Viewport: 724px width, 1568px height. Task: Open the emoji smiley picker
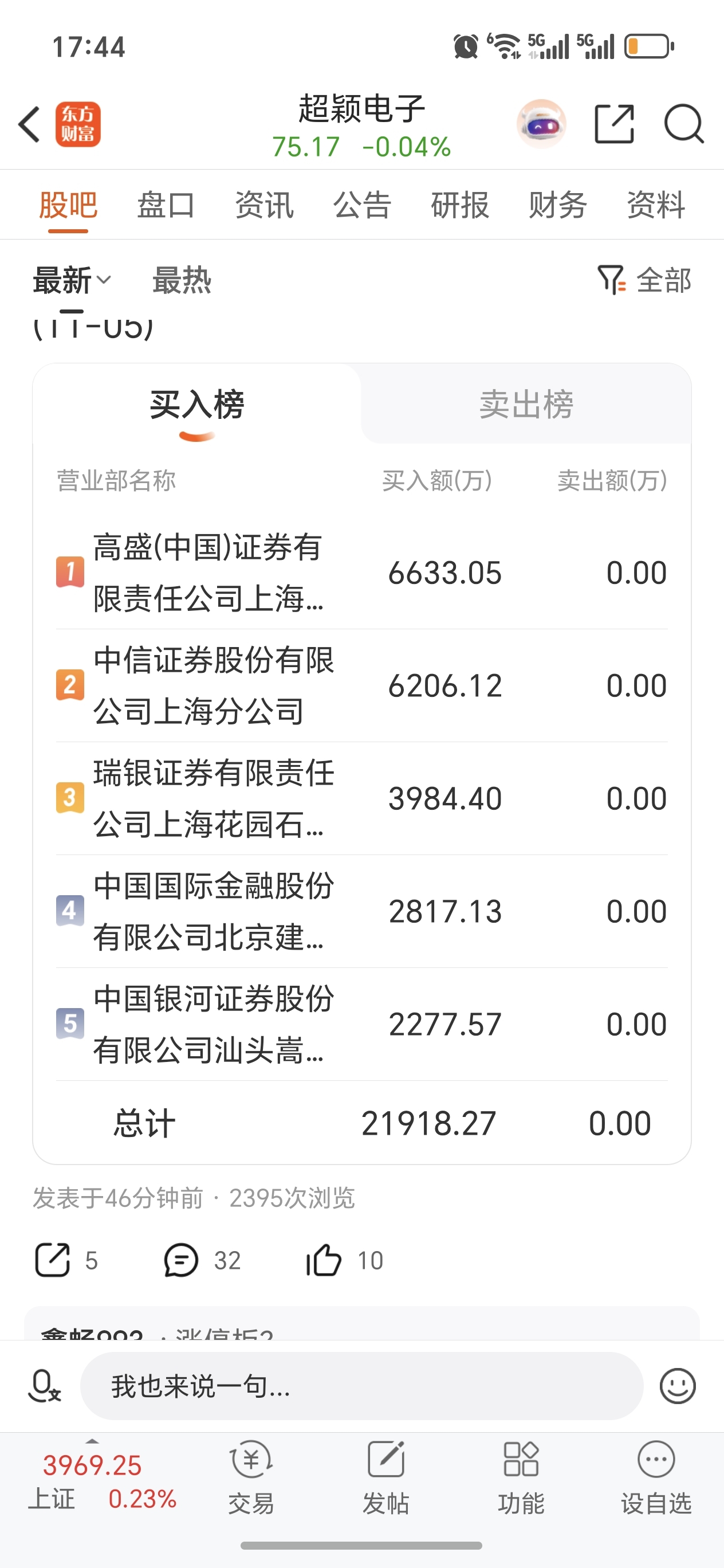click(x=677, y=1386)
